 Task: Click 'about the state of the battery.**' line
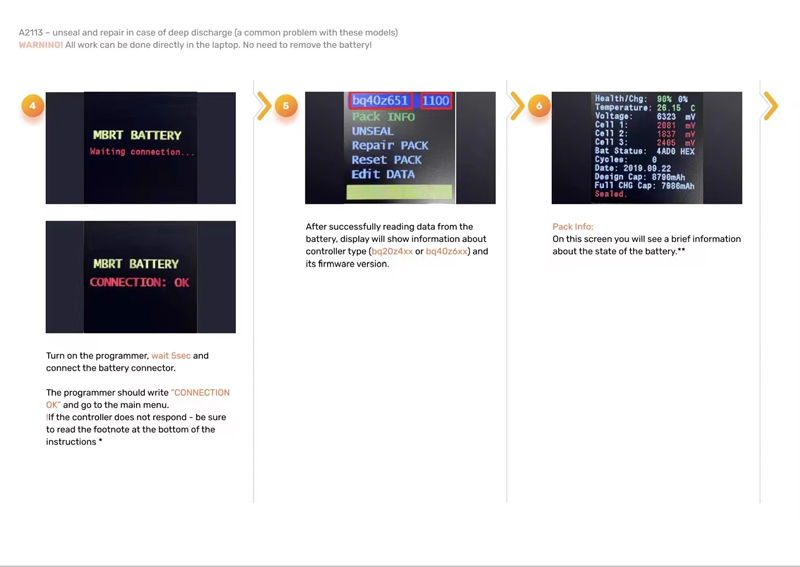click(x=619, y=251)
